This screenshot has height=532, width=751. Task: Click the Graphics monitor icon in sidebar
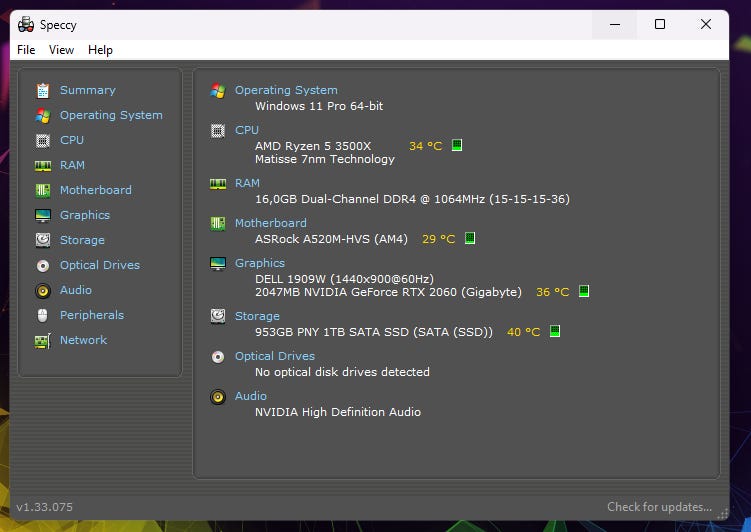pos(42,216)
